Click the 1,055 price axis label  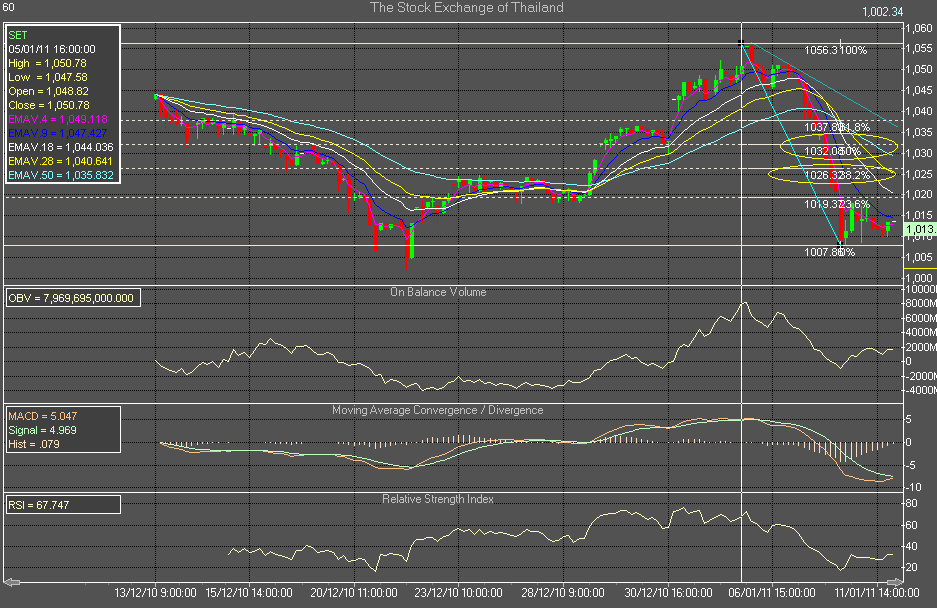pos(919,48)
